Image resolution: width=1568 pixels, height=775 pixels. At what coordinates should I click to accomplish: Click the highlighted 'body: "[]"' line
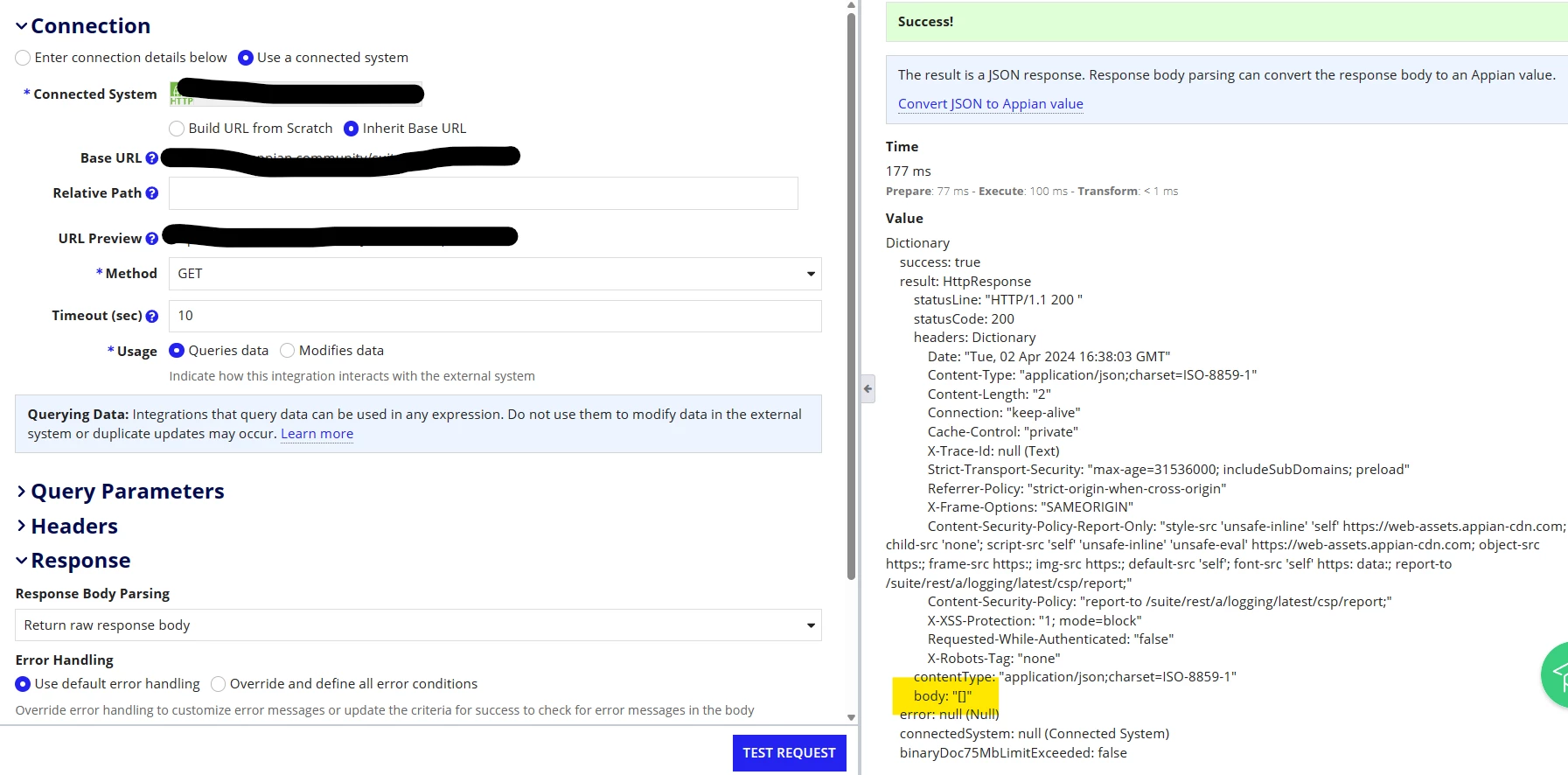click(943, 696)
